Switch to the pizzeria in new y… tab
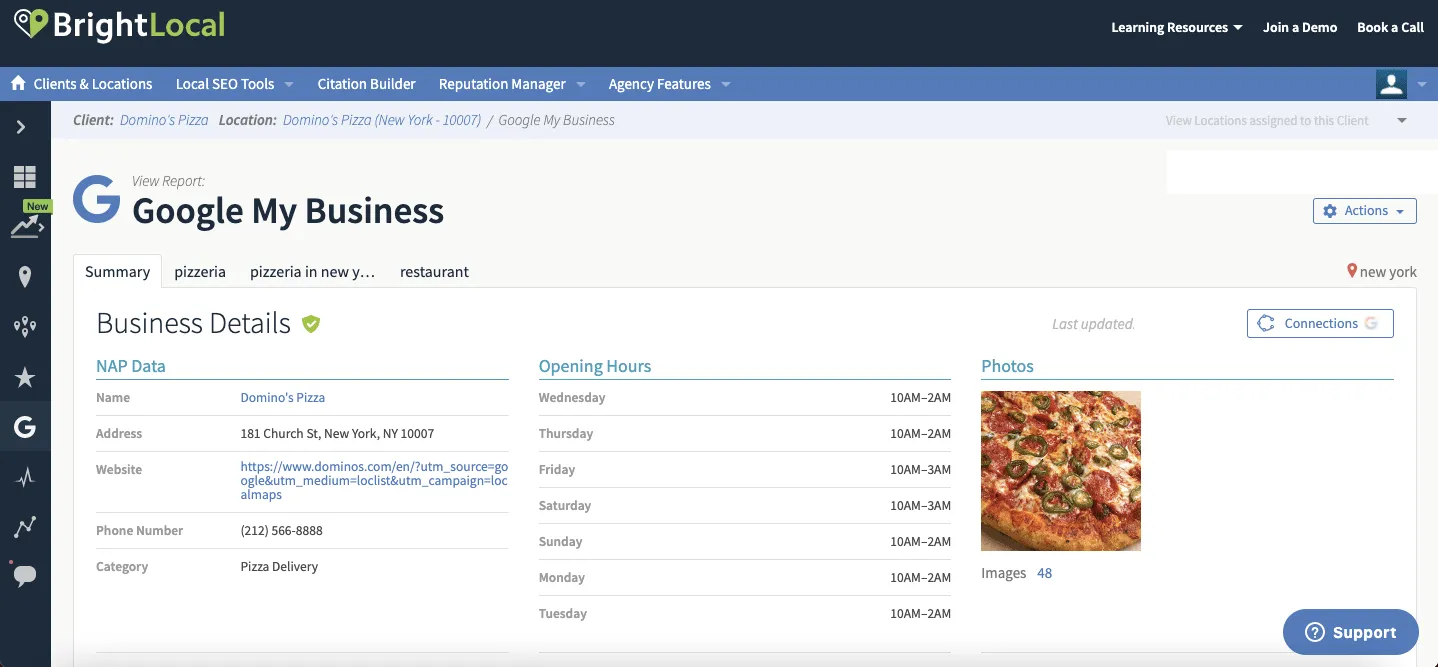Screen dimensions: 1438x667 click(x=312, y=271)
